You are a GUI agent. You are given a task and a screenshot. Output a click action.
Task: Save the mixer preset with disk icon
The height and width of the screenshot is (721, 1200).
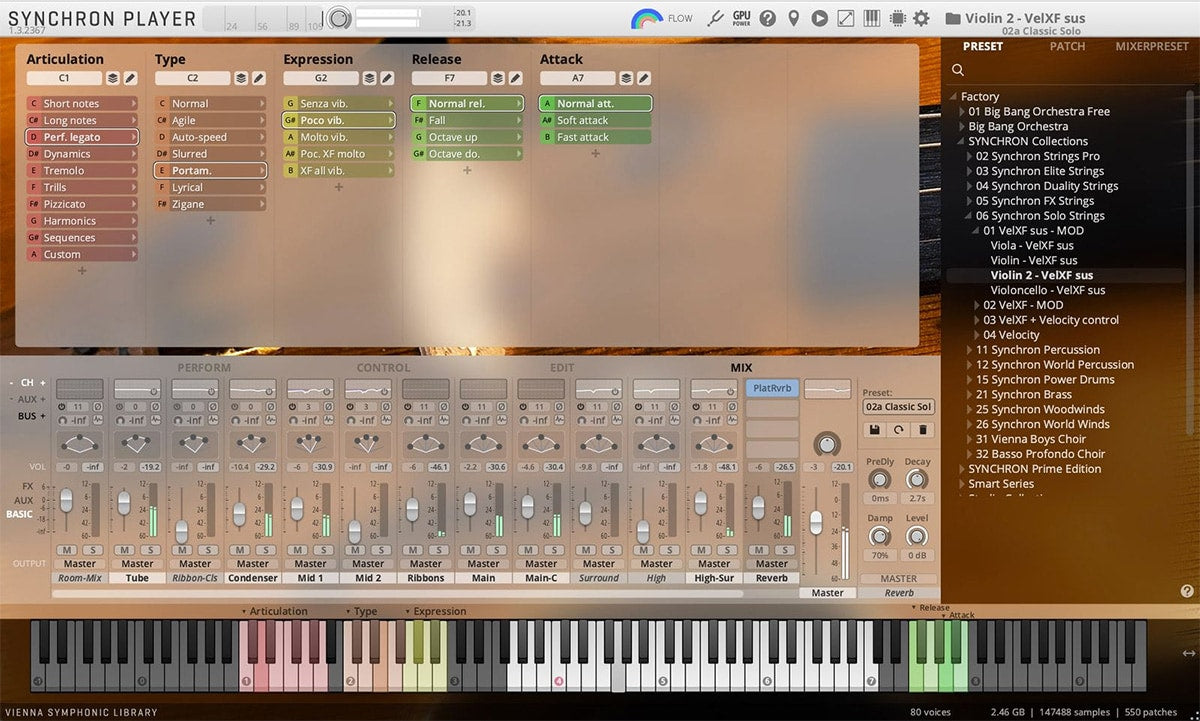coord(874,429)
